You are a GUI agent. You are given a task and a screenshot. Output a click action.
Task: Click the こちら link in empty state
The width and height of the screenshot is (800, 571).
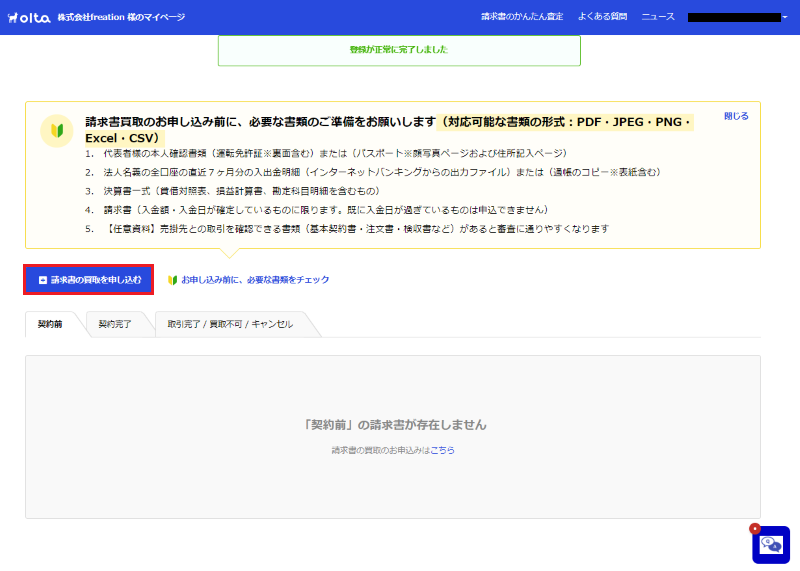pyautogui.click(x=442, y=450)
